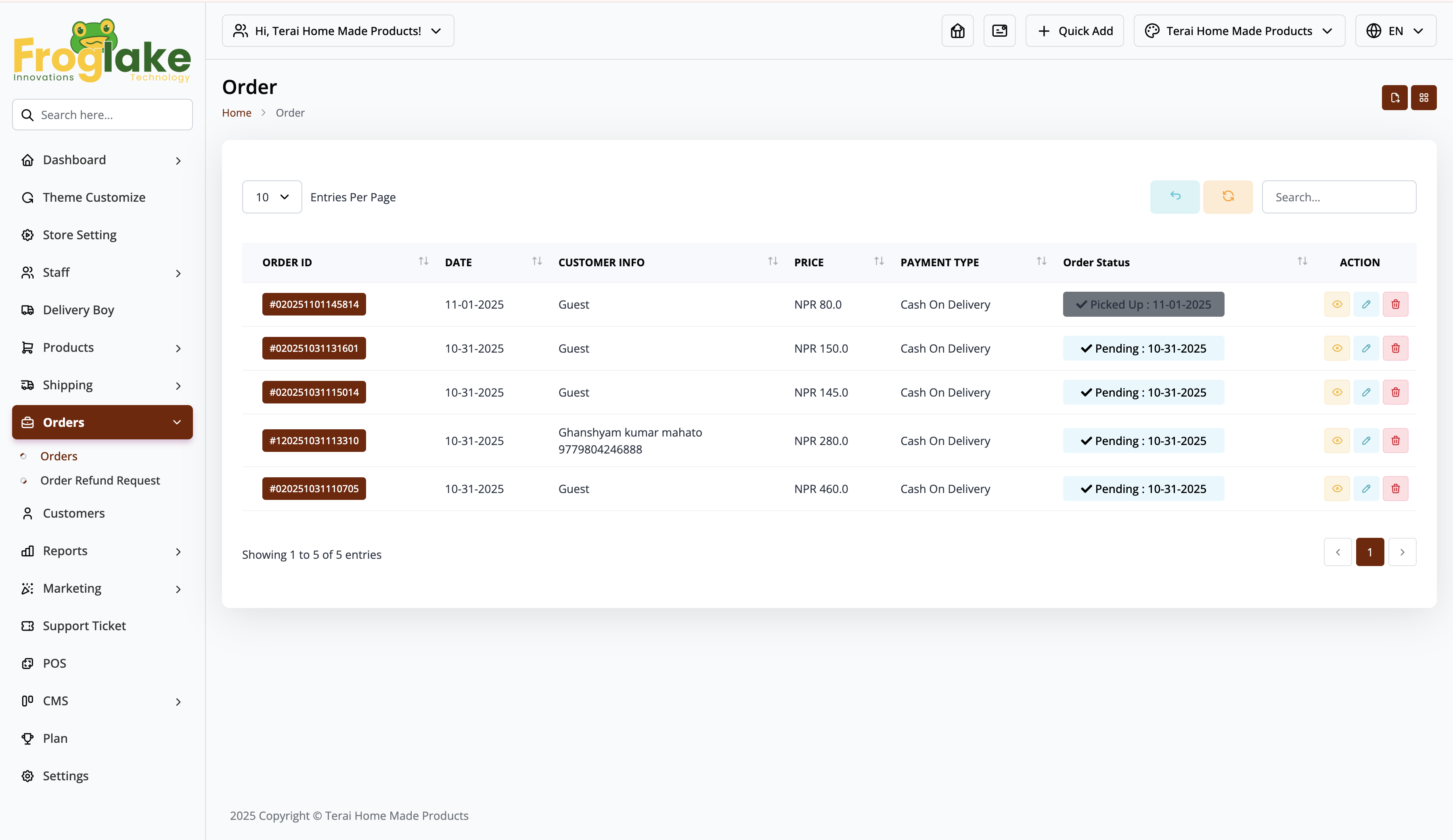Sort table by Order ID column
Viewport: 1453px width, 840px height.
423,262
